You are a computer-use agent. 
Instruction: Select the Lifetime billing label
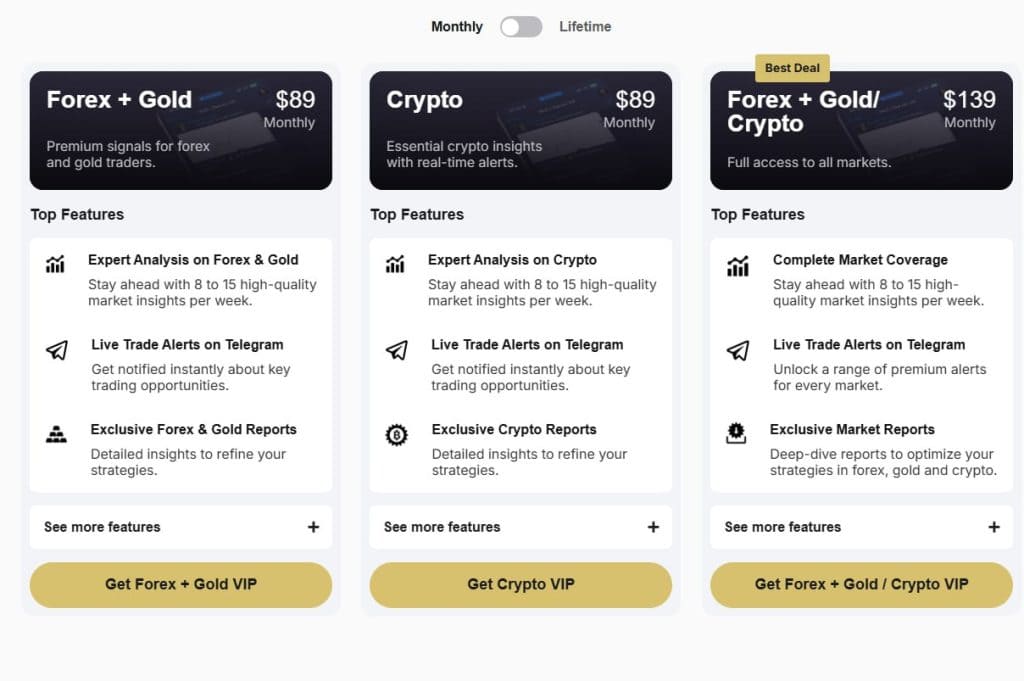(x=585, y=27)
